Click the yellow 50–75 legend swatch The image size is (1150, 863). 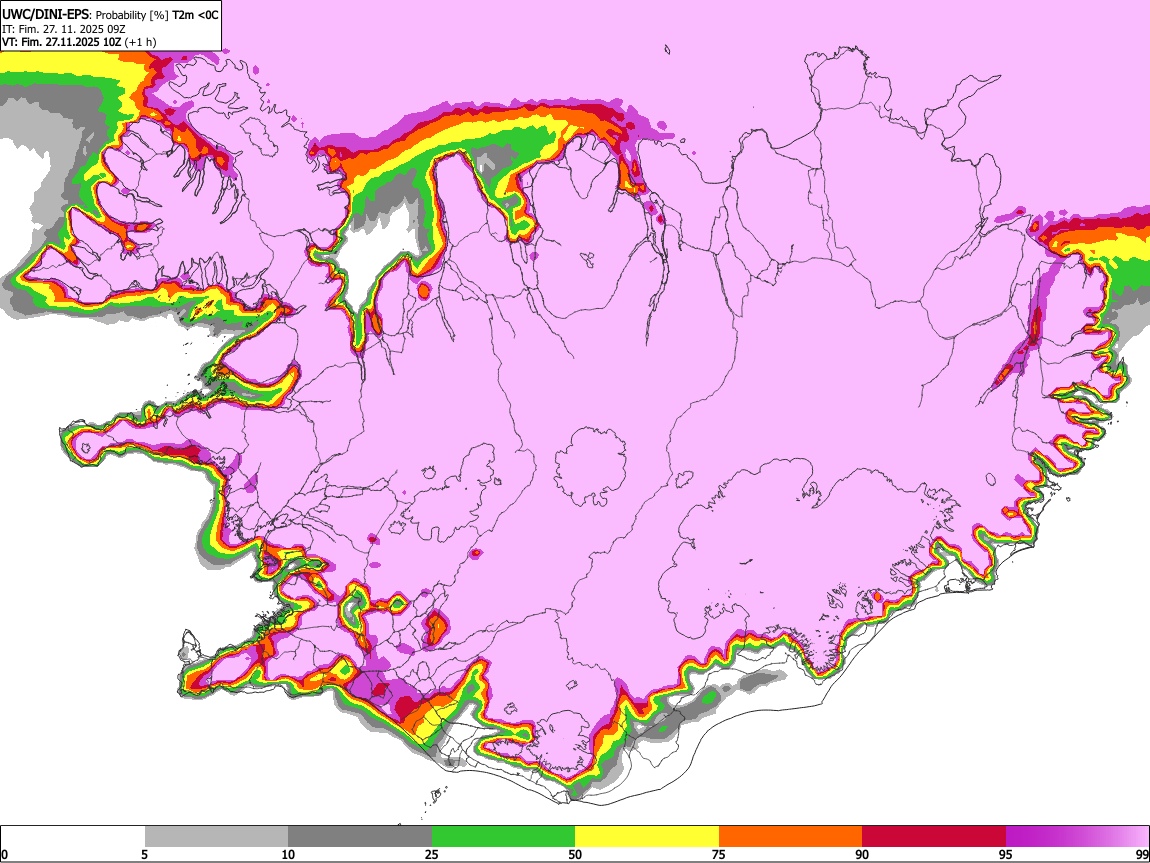tap(647, 837)
